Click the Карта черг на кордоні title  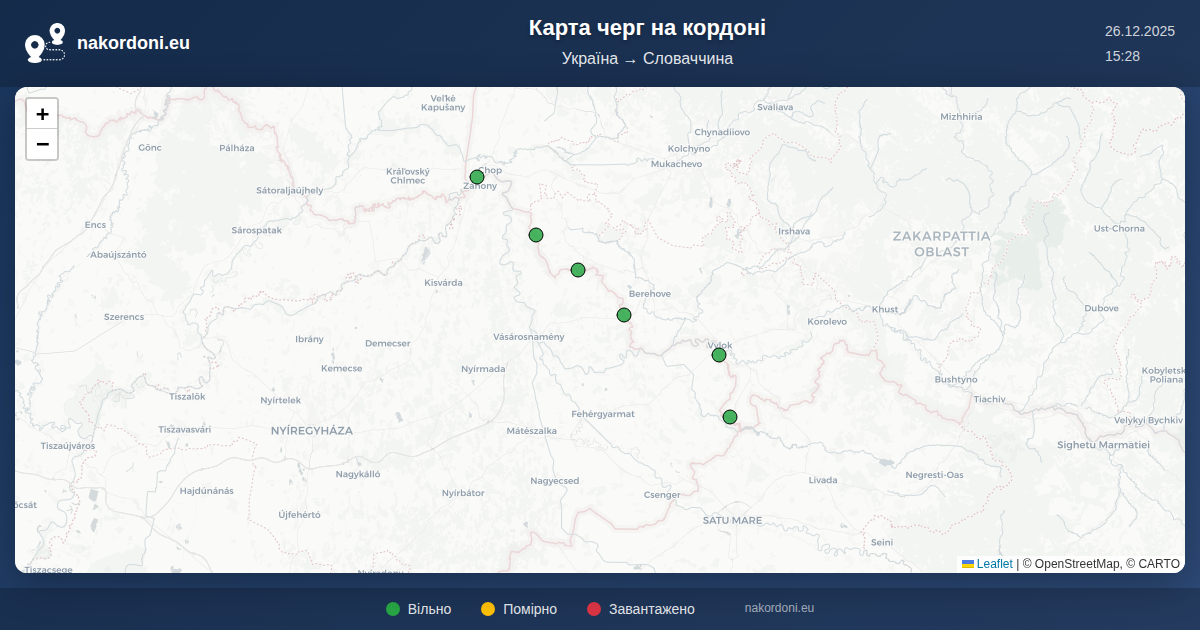[647, 28]
